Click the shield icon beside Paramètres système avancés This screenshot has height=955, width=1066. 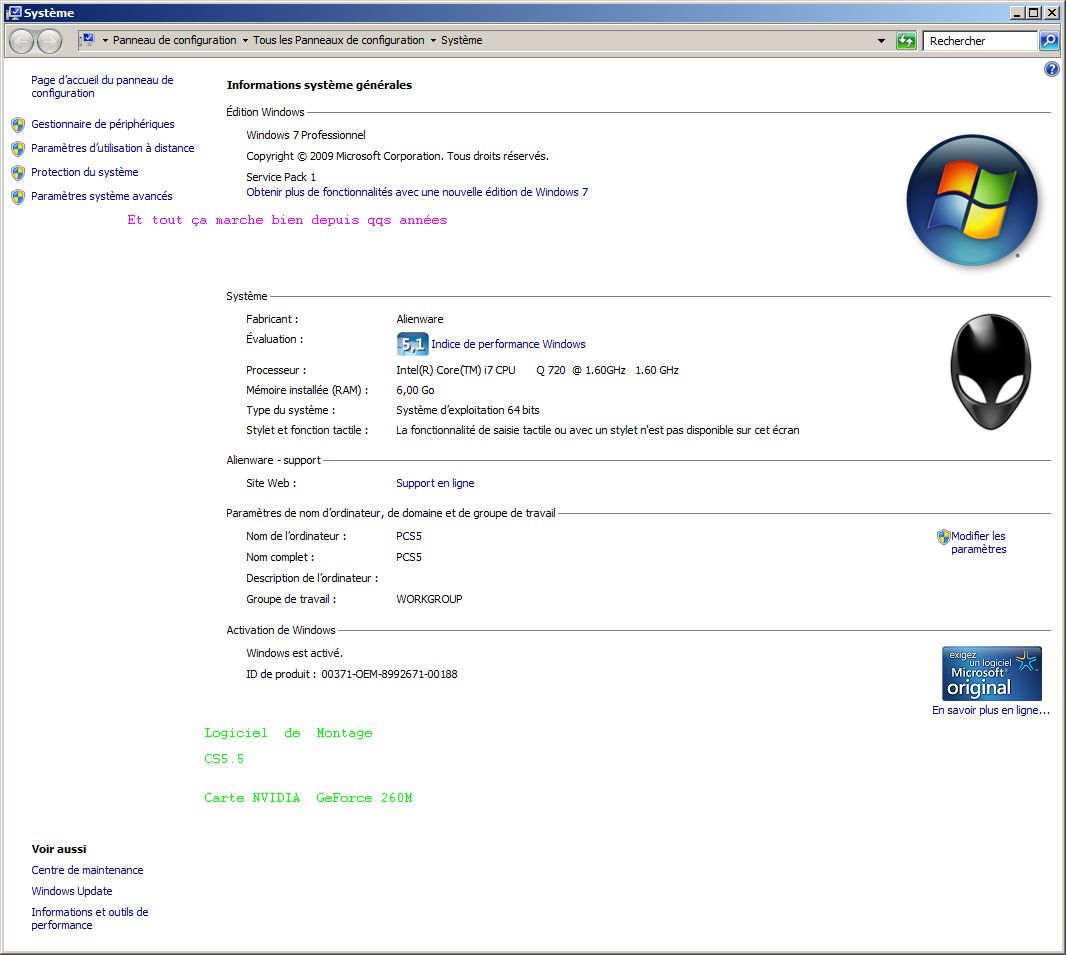coord(18,196)
